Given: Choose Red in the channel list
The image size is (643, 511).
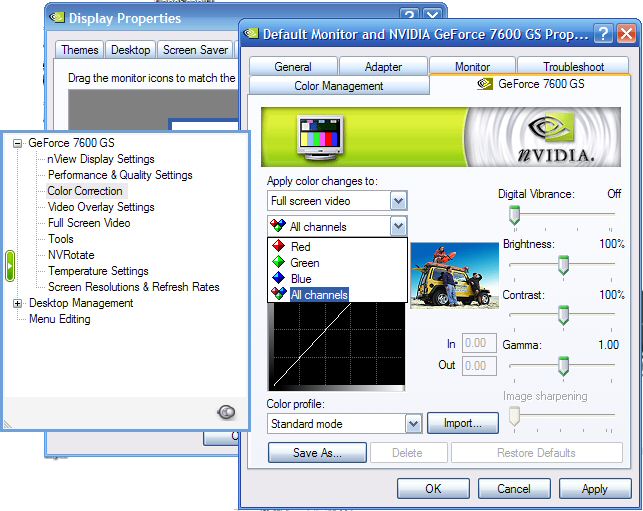Looking at the screenshot, I should tap(337, 246).
